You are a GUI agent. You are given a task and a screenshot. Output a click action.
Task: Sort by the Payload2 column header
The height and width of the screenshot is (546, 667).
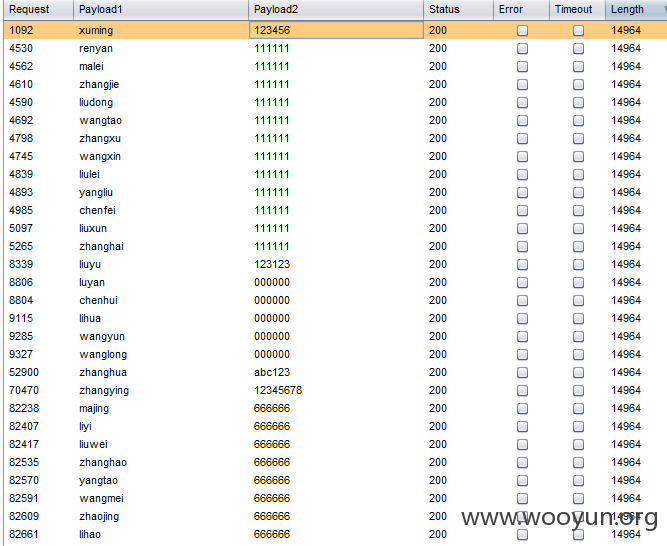point(336,9)
